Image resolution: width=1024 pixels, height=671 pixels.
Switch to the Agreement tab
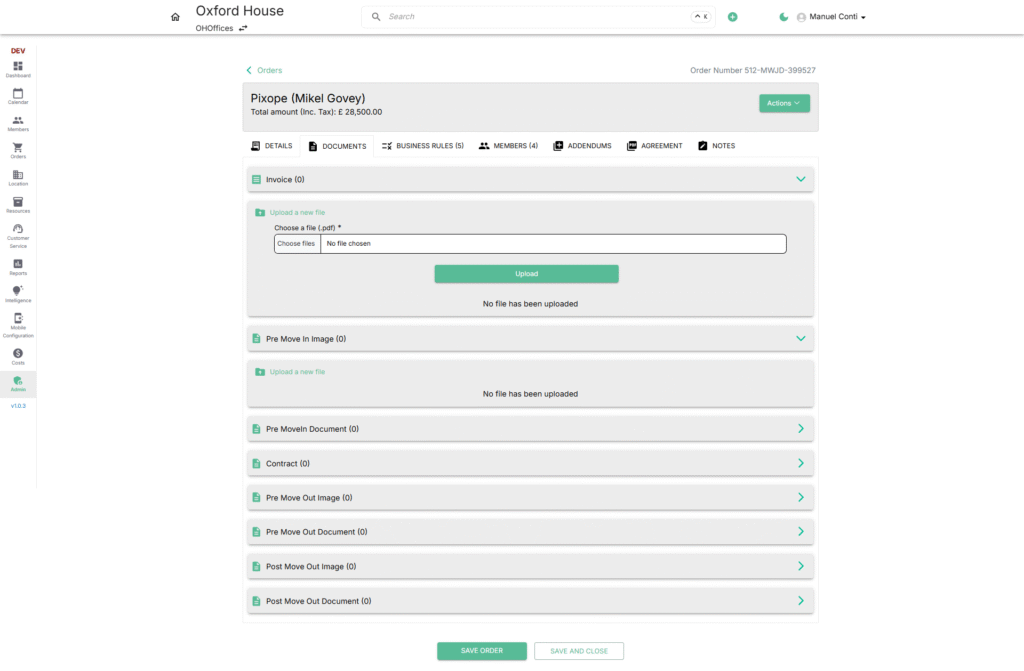[x=655, y=146]
